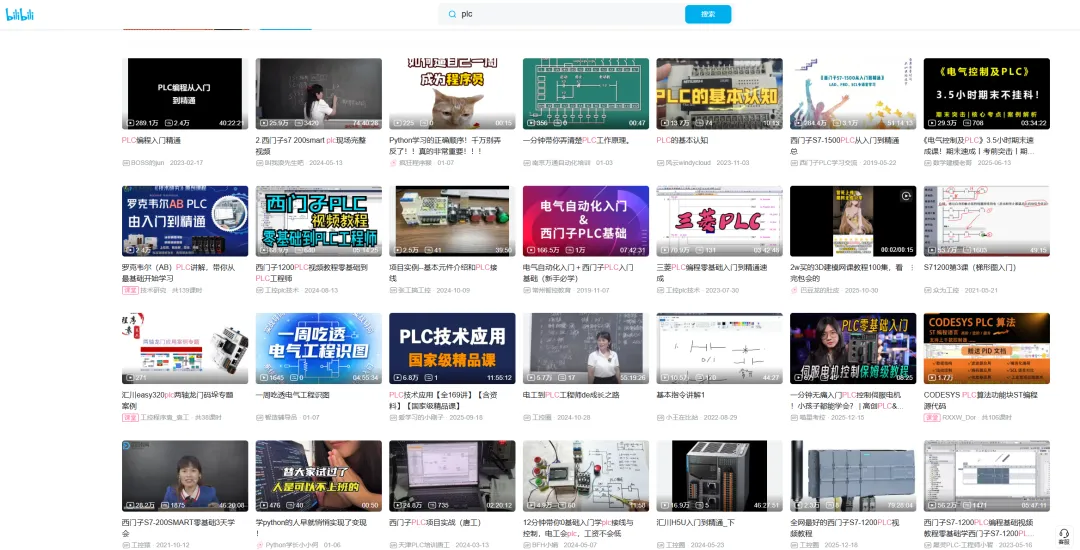Viewport: 1080px width, 550px height.
Task: Click the 共139课时 text
Action: click(187, 290)
